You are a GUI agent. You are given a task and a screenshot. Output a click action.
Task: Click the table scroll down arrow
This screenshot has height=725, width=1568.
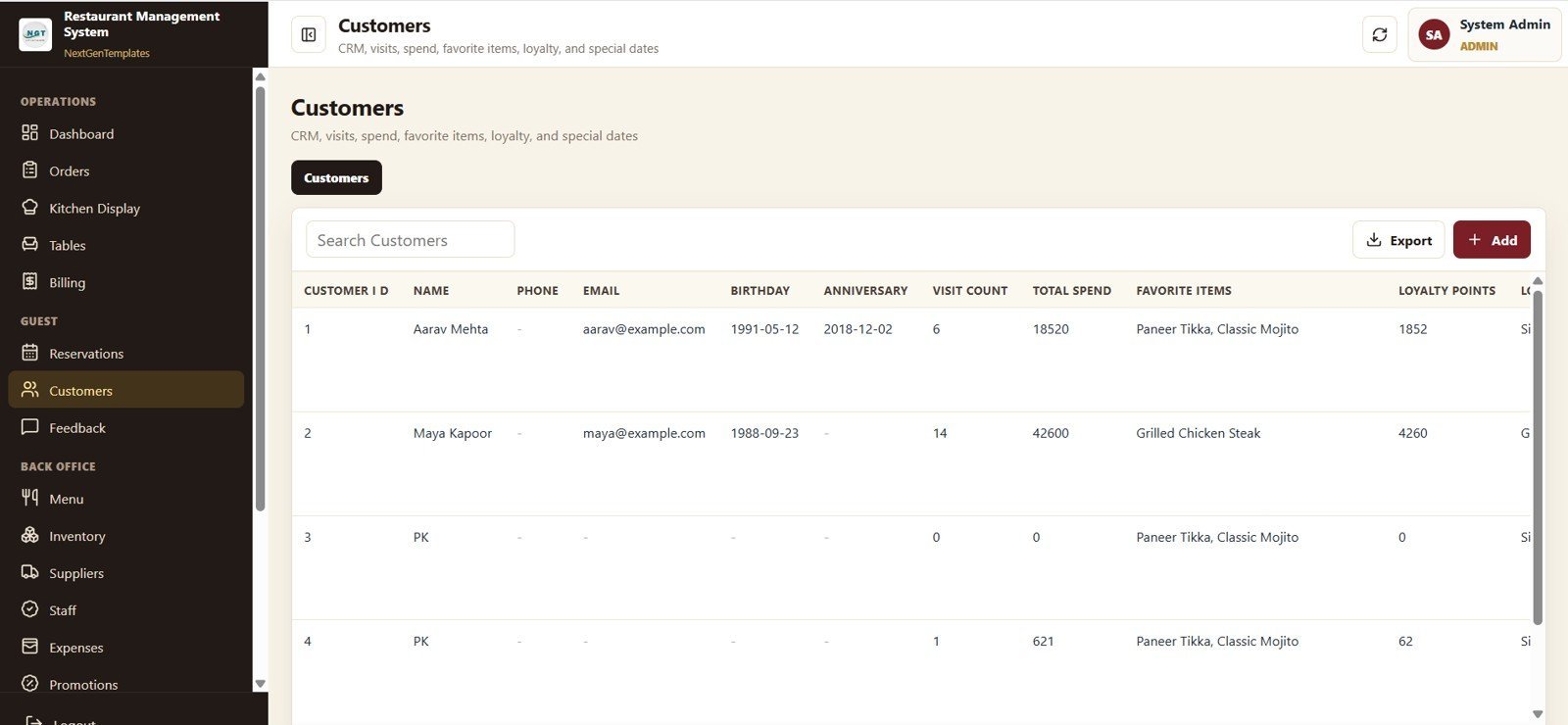coord(1538,714)
